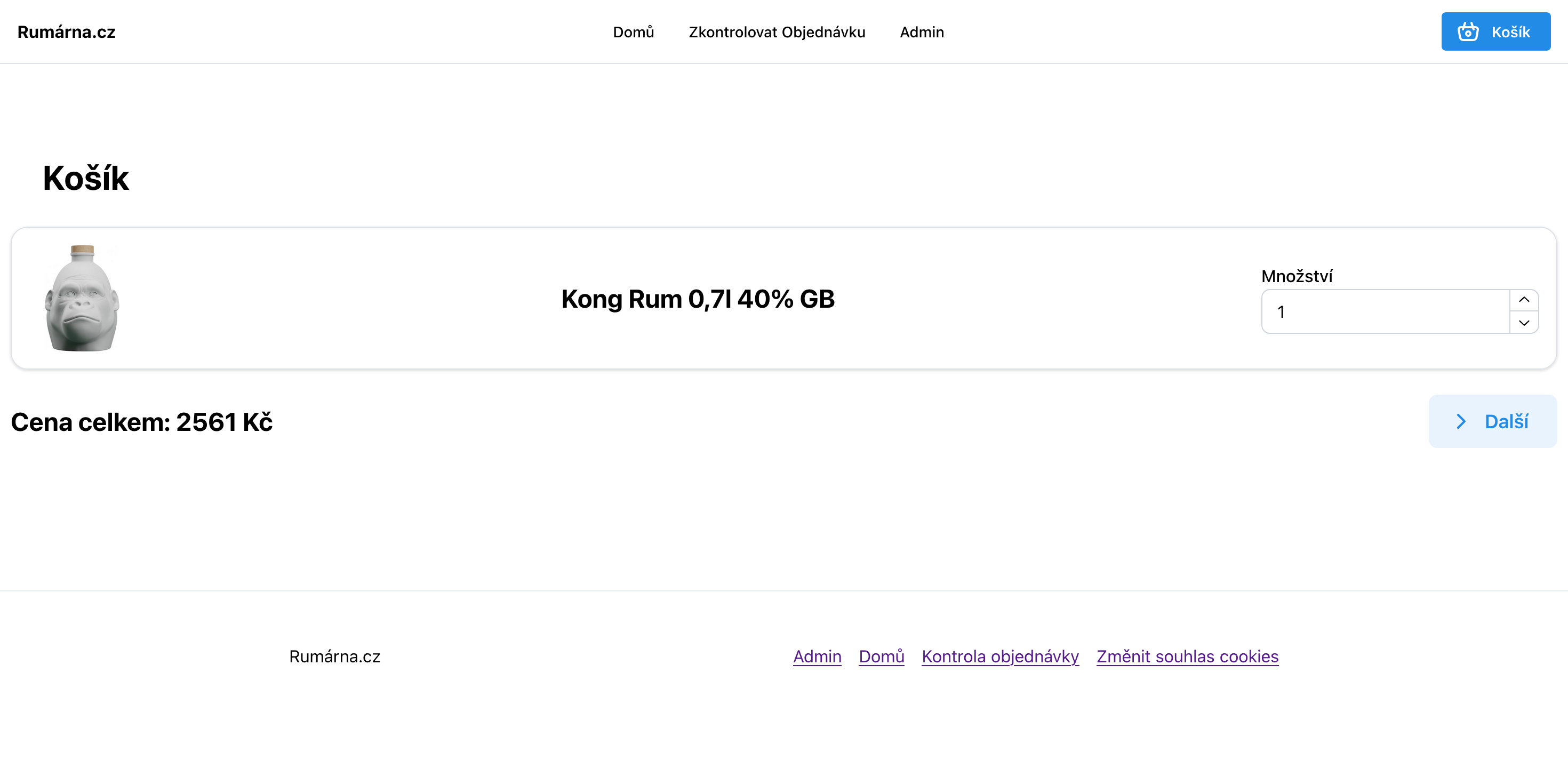Open the Admin link in the footer
1568x769 pixels.
pyautogui.click(x=817, y=656)
